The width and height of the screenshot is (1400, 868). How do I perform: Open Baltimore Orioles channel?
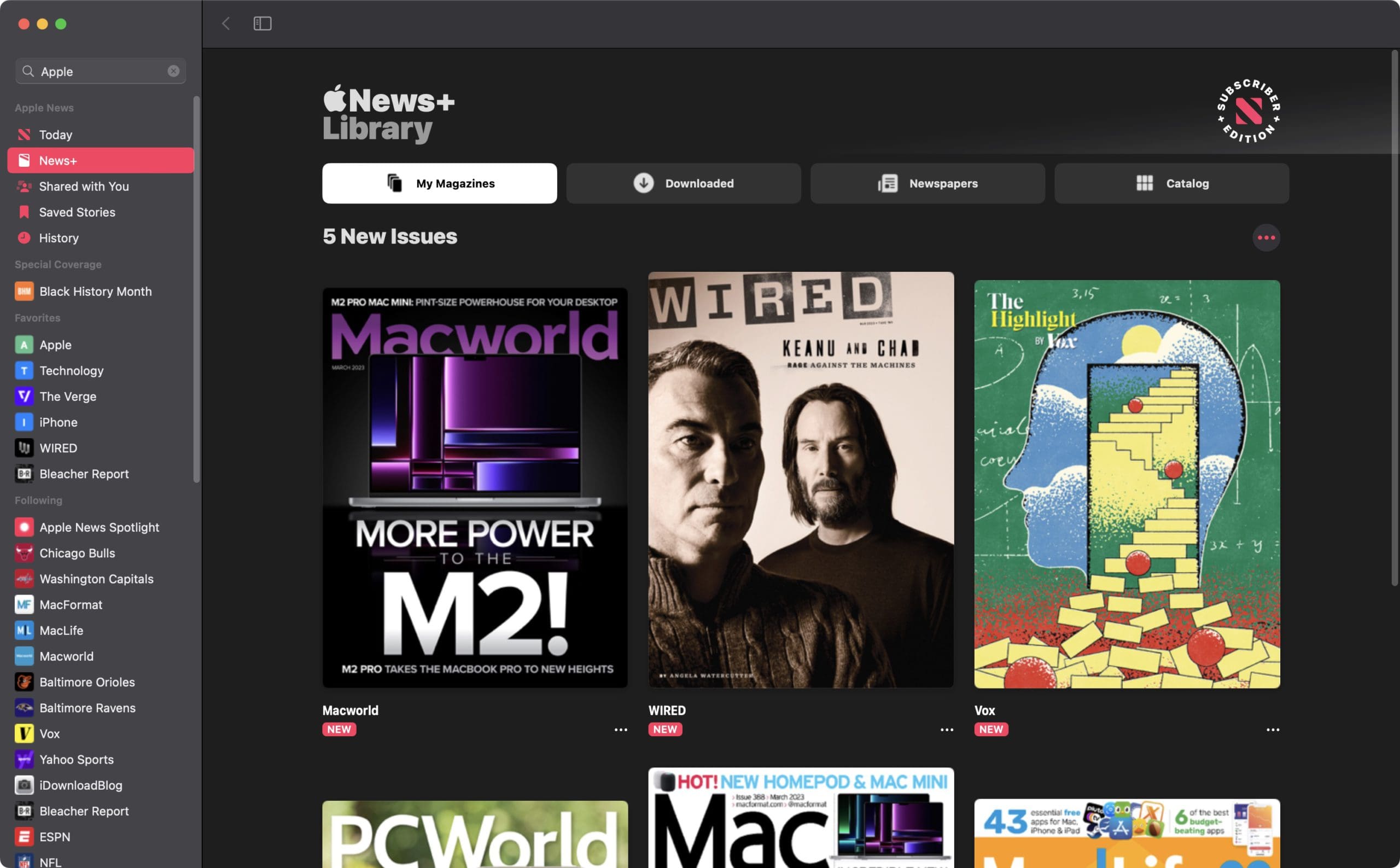pos(101,682)
